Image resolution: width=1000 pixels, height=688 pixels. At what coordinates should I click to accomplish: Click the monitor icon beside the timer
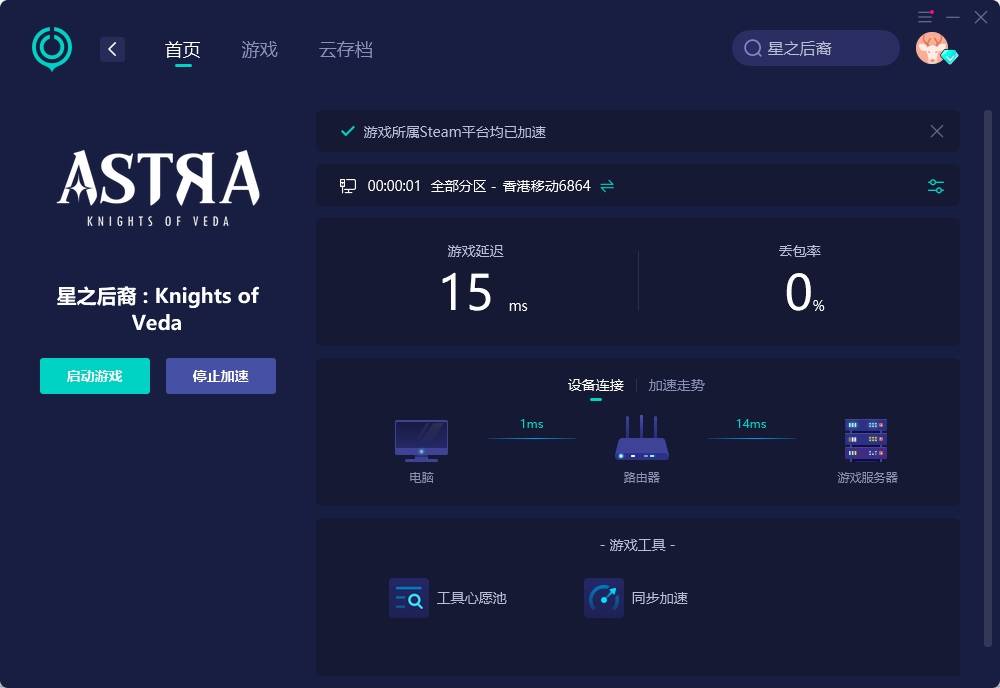coord(348,186)
